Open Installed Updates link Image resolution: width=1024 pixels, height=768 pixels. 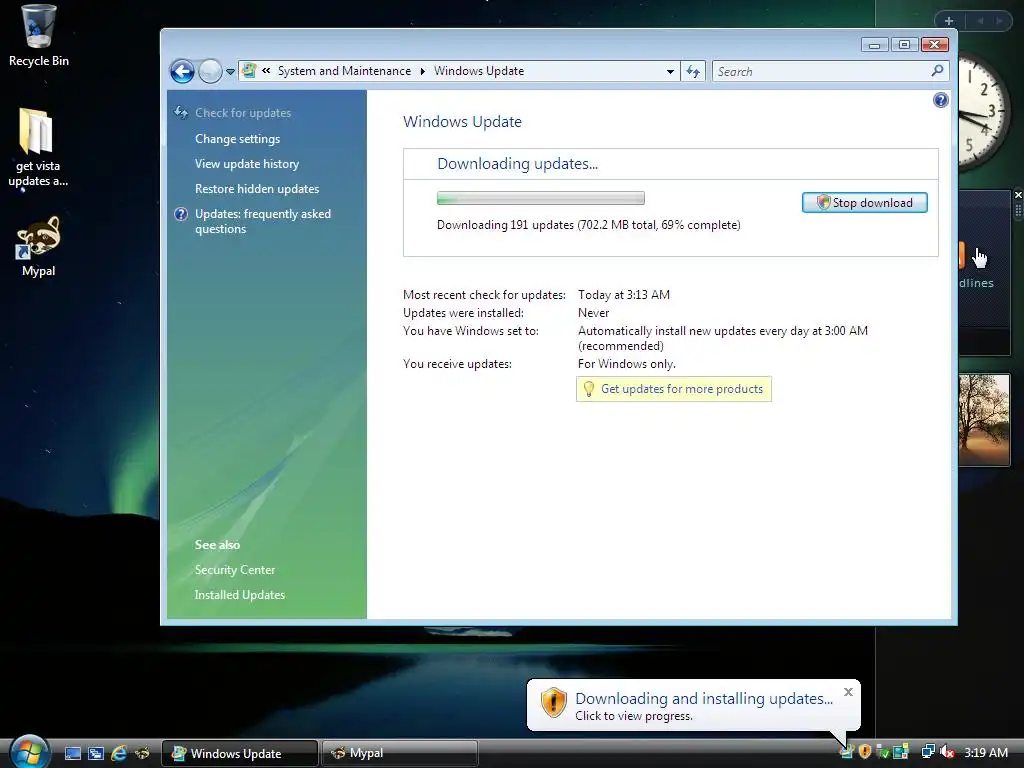[x=240, y=595]
